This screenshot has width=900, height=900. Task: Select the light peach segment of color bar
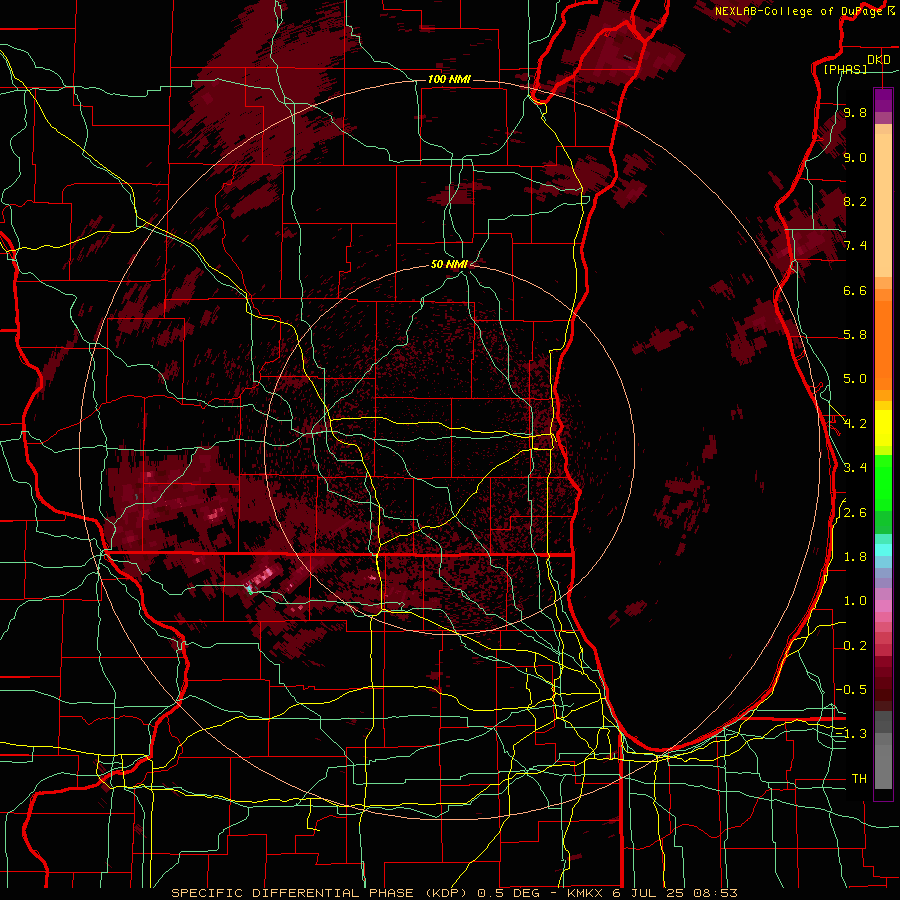(x=883, y=205)
